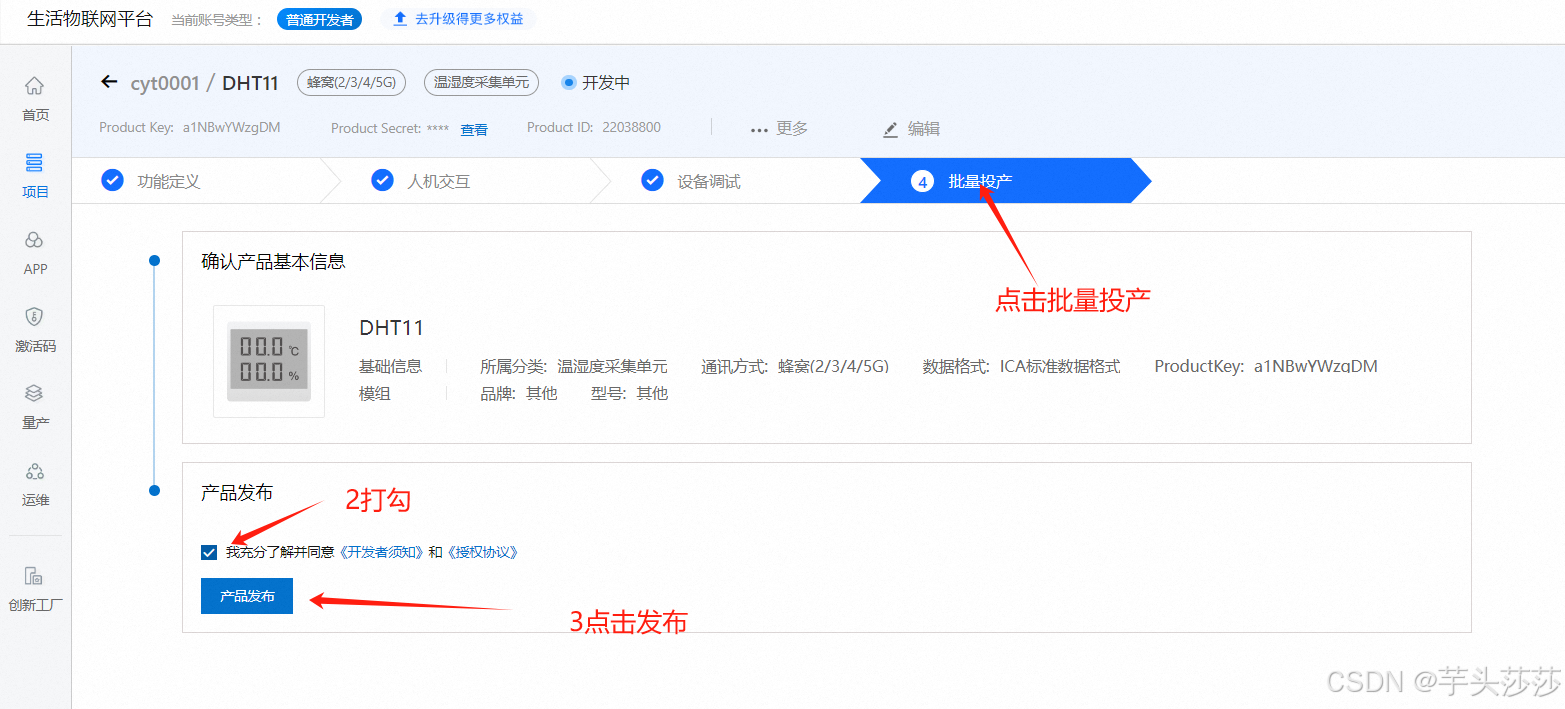Screen dimensions: 1565x709
Task: Click the back arrow next to cyt0001
Action: [109, 82]
